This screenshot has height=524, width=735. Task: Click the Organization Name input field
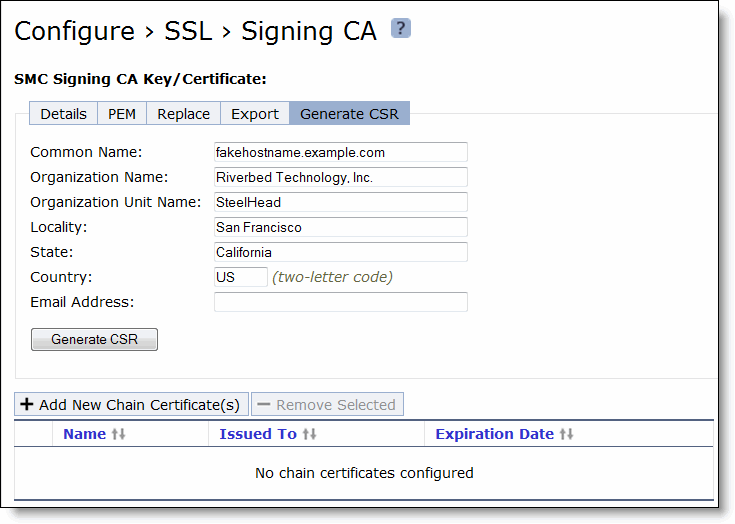pyautogui.click(x=340, y=177)
